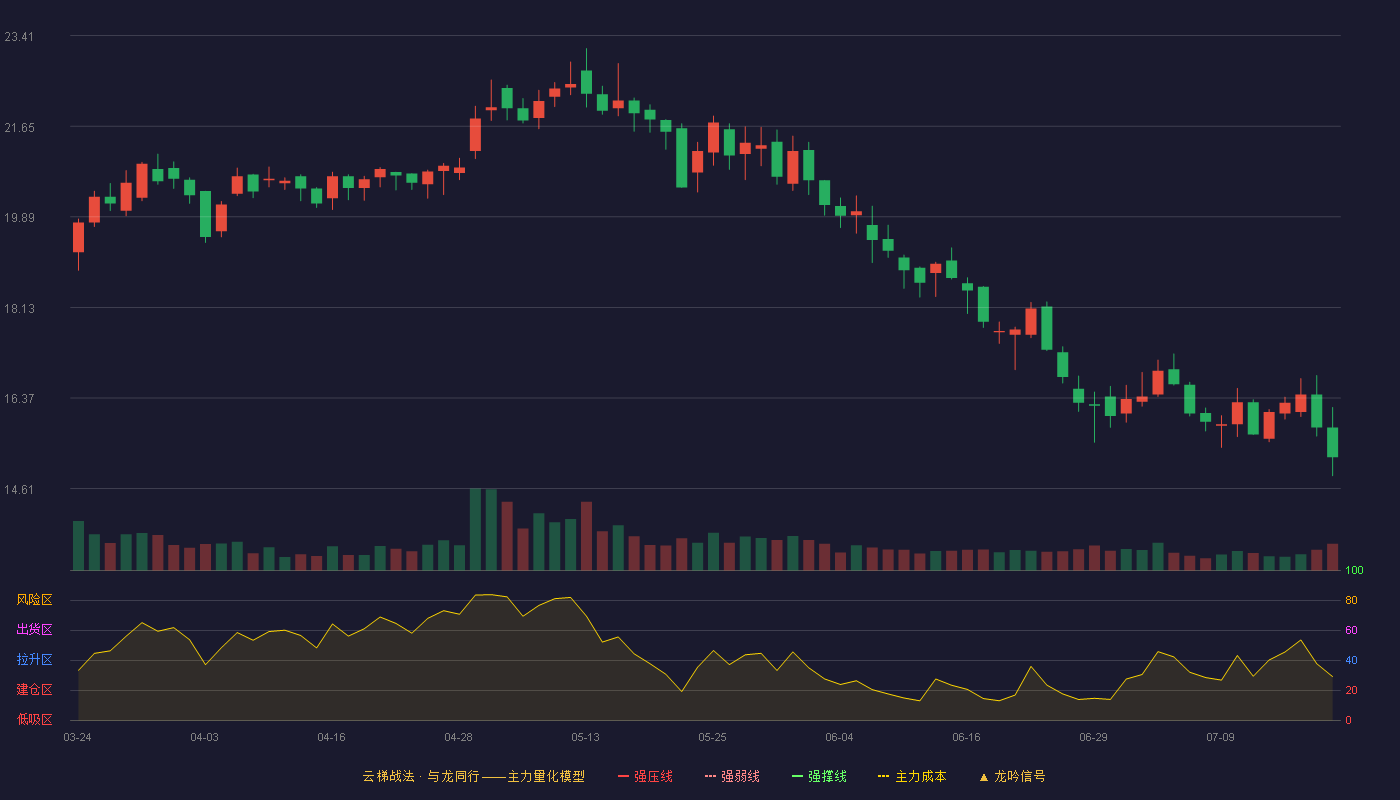Image resolution: width=1400 pixels, height=800 pixels.
Task: Click the green 强撑线 line marker icon
Action: point(797,777)
